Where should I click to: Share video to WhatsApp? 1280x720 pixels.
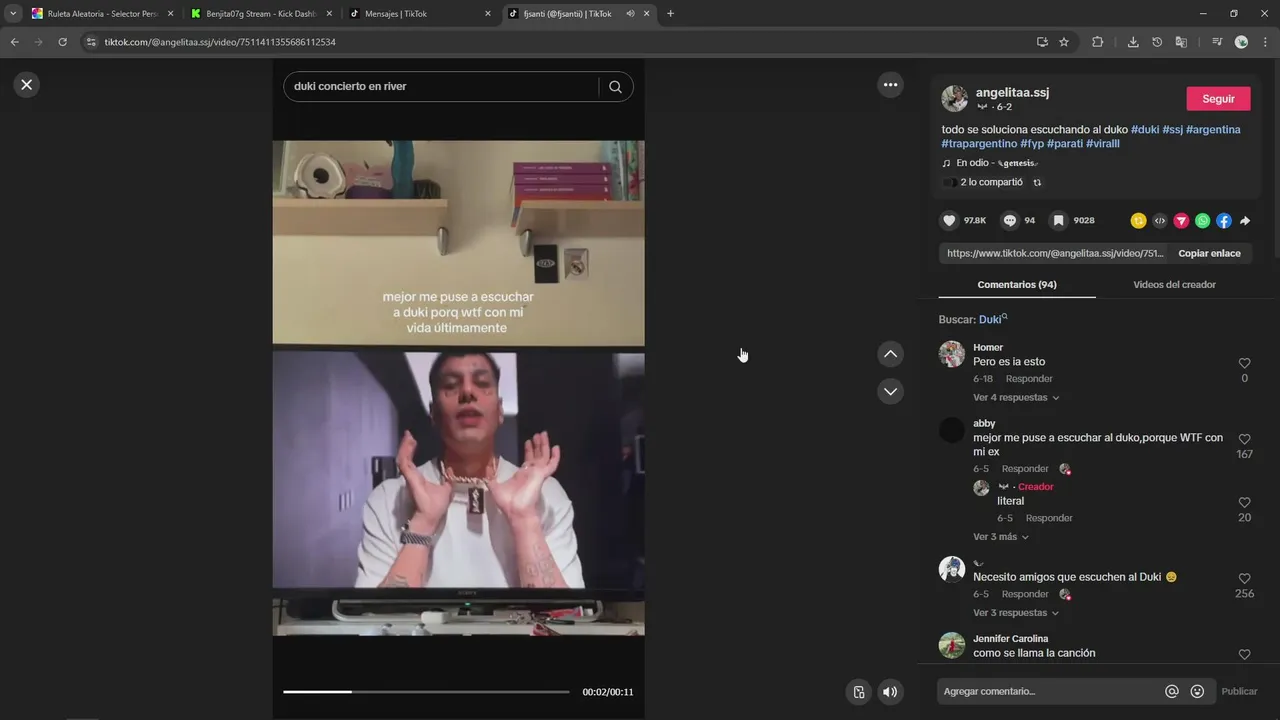coord(1202,221)
